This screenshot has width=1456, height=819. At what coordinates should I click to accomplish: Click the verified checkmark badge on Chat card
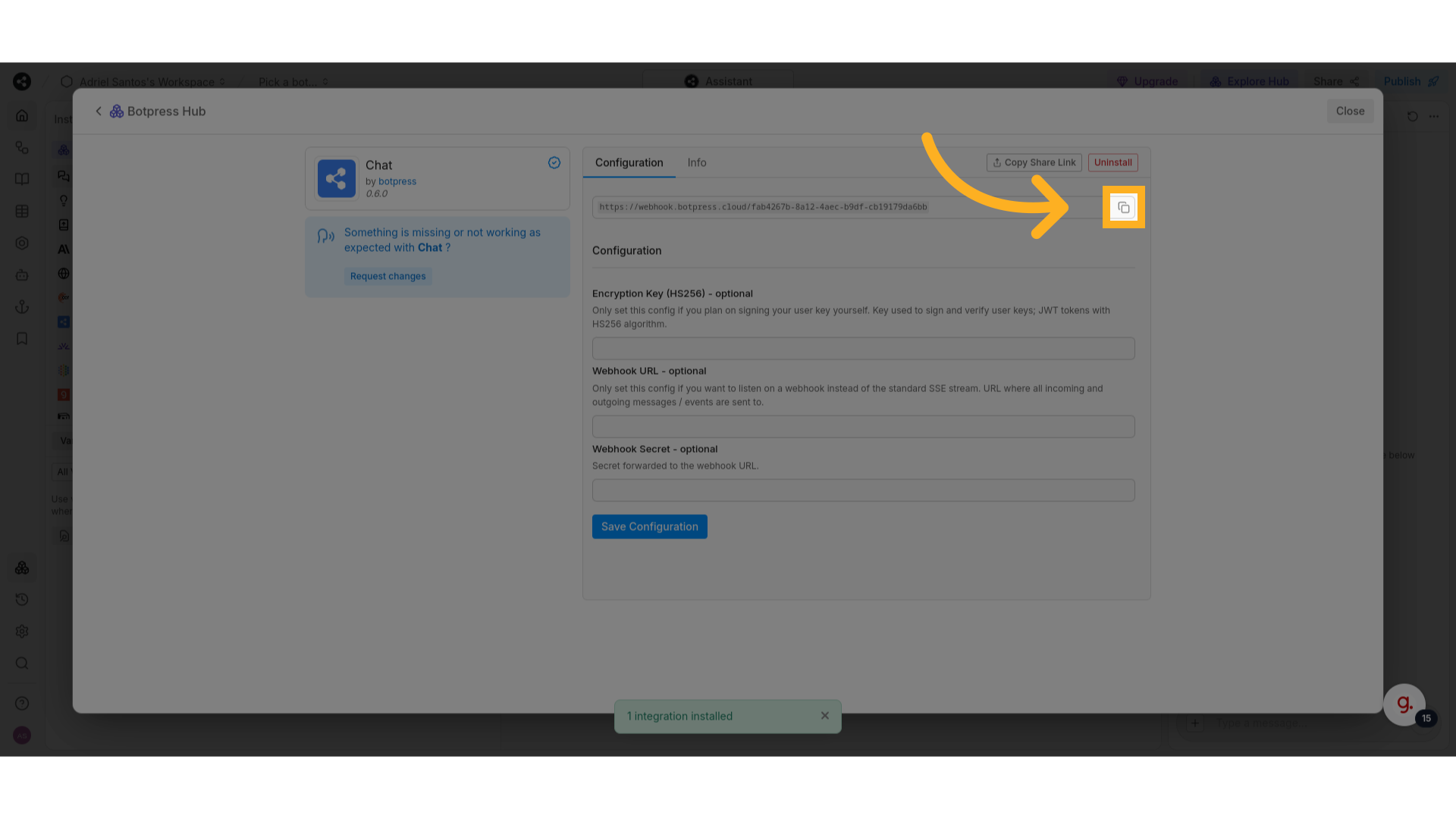554,163
